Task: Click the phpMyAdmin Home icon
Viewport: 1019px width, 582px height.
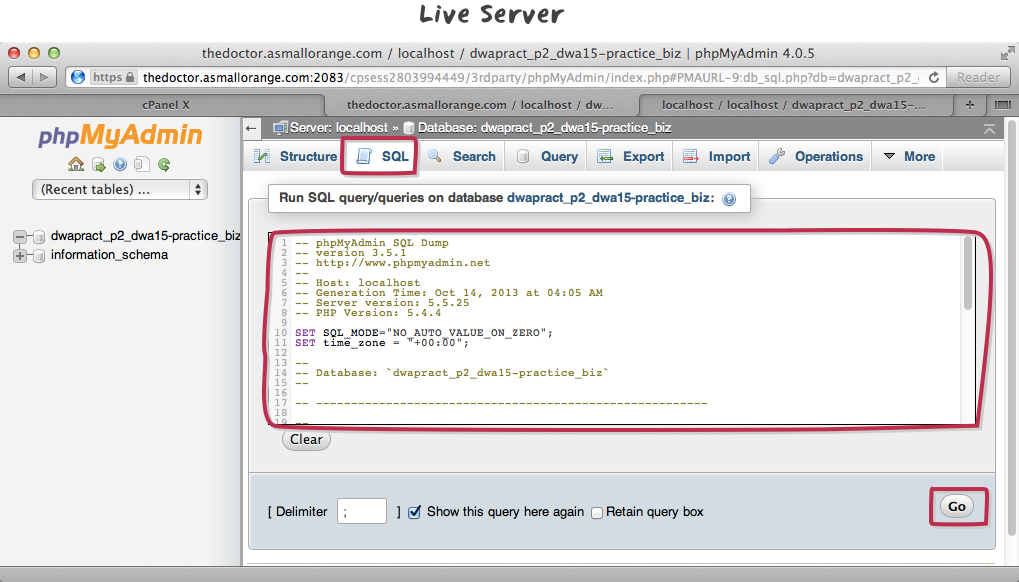Action: click(76, 164)
